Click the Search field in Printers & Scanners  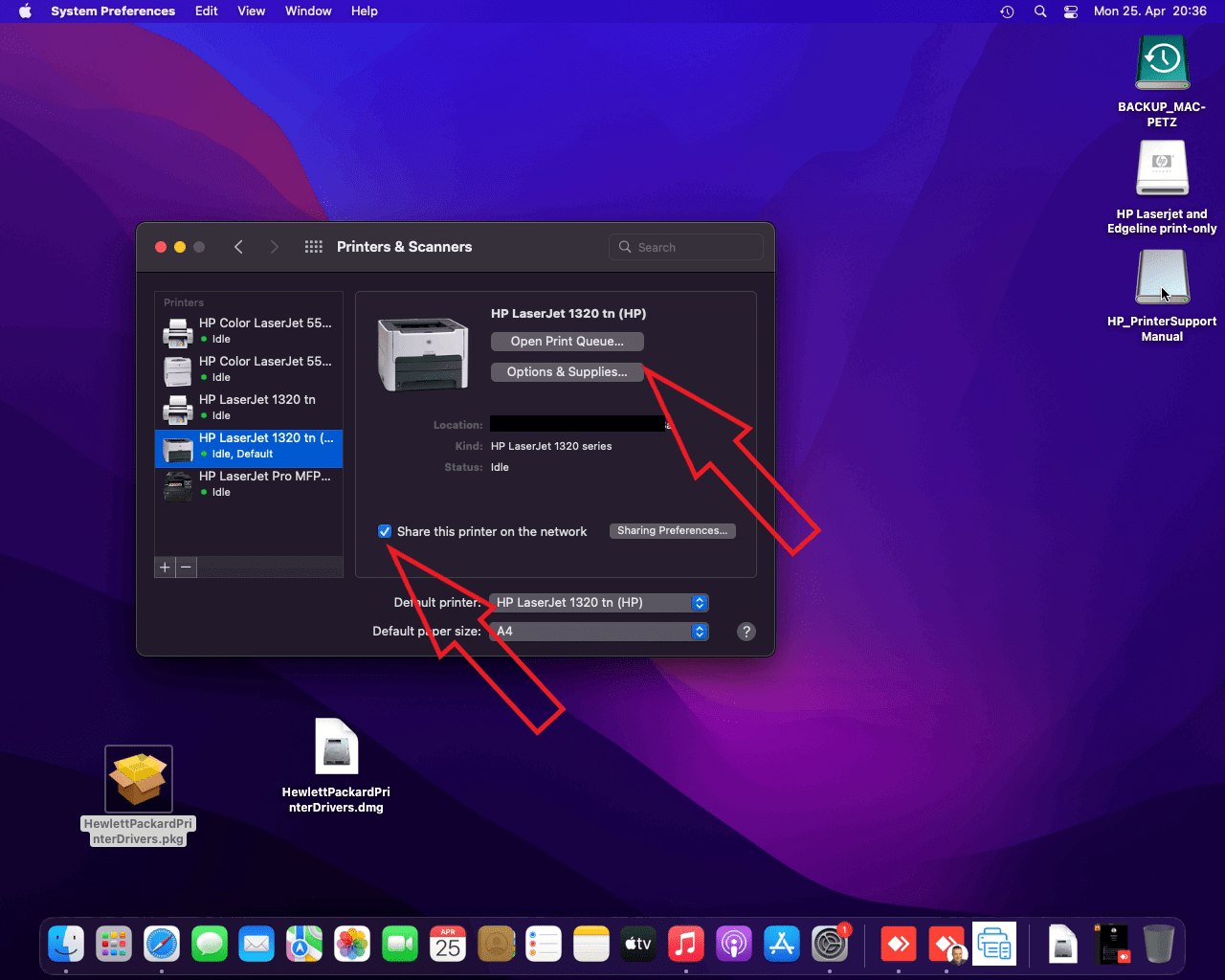coord(686,247)
